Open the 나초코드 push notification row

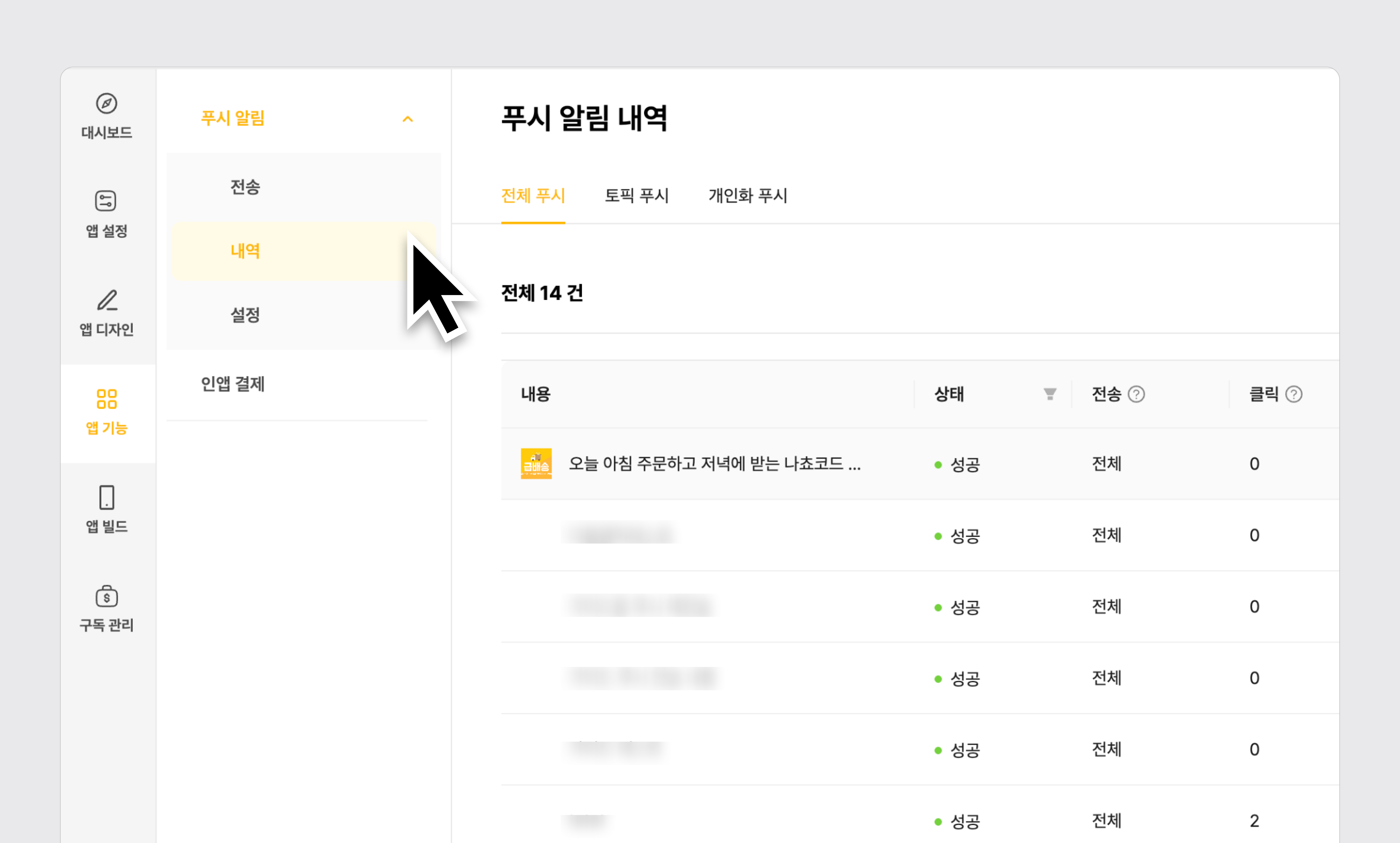pyautogui.click(x=714, y=464)
